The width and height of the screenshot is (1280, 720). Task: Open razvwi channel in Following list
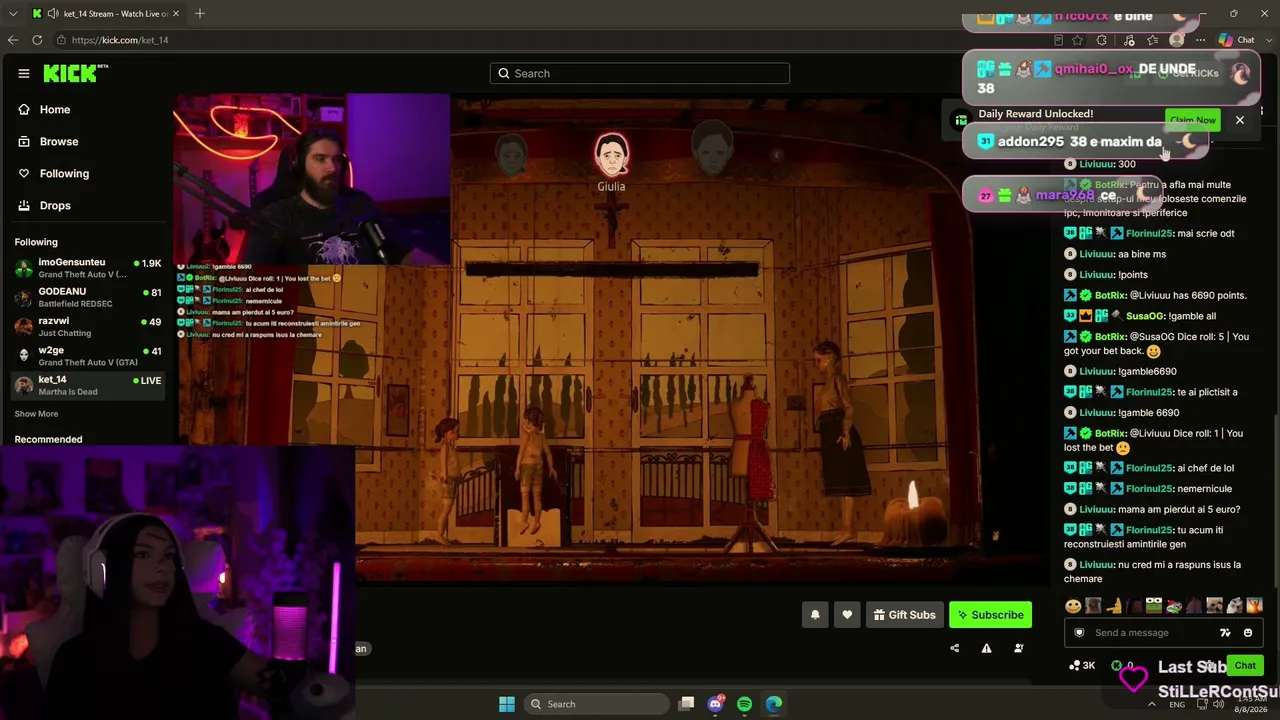point(88,327)
